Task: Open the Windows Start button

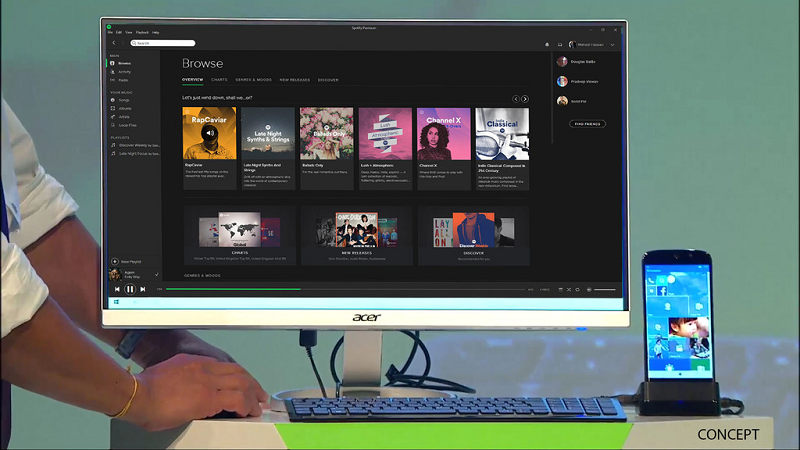Action: click(117, 302)
